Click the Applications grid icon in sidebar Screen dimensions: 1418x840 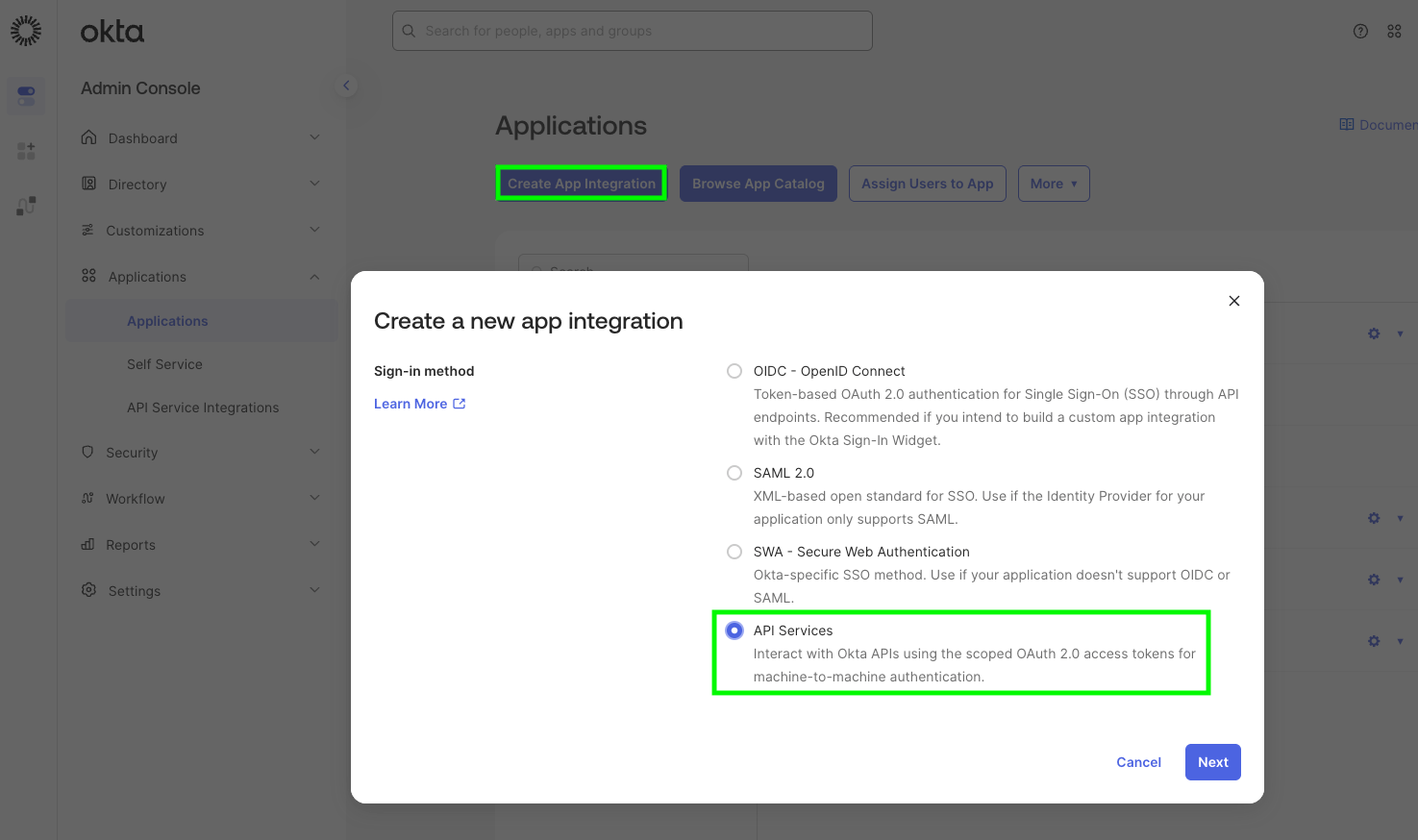click(x=88, y=276)
